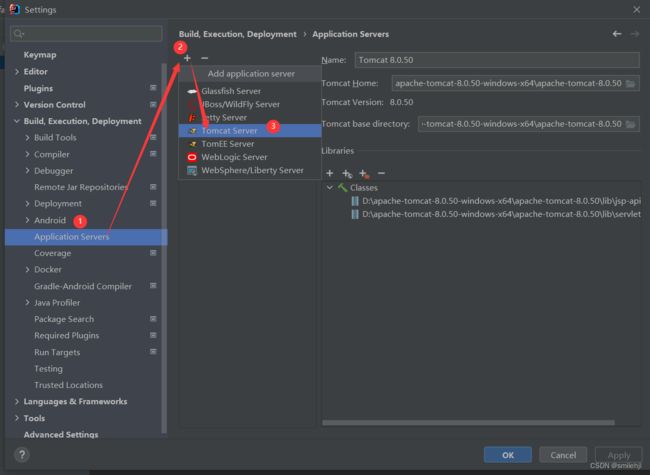Viewport: 650px width, 475px height.
Task: Open Keymap settings
Action: coord(40,55)
